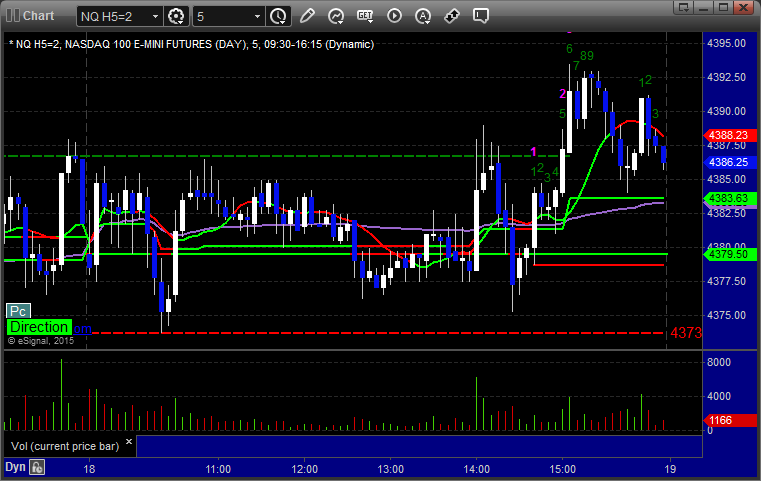Click the eSignal, 2015 copyright text
761x481 pixels.
(41, 341)
